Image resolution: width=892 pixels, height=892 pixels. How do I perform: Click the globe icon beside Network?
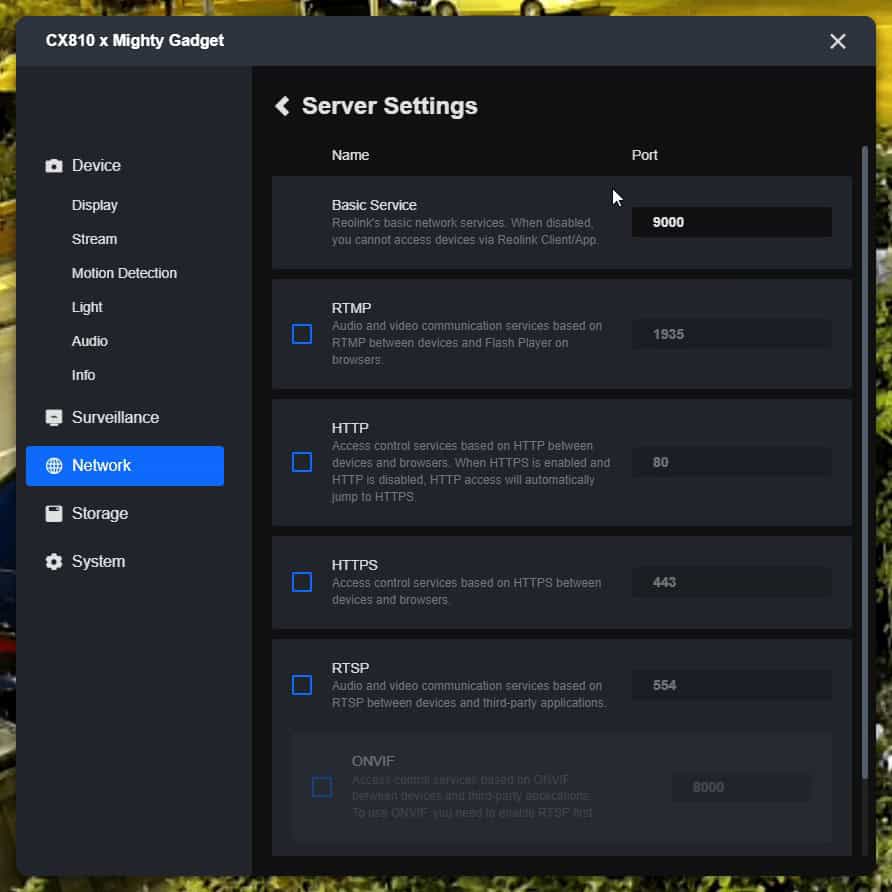click(x=54, y=466)
